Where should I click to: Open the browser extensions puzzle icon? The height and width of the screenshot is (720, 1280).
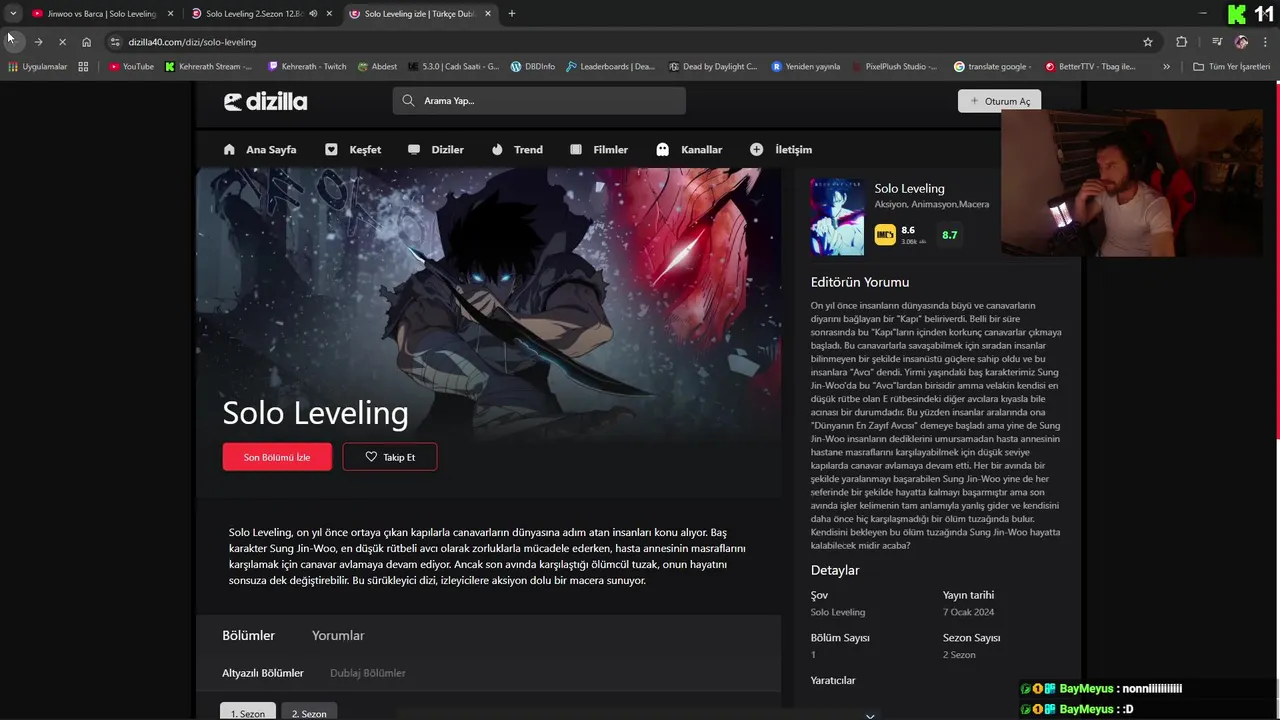(1182, 42)
